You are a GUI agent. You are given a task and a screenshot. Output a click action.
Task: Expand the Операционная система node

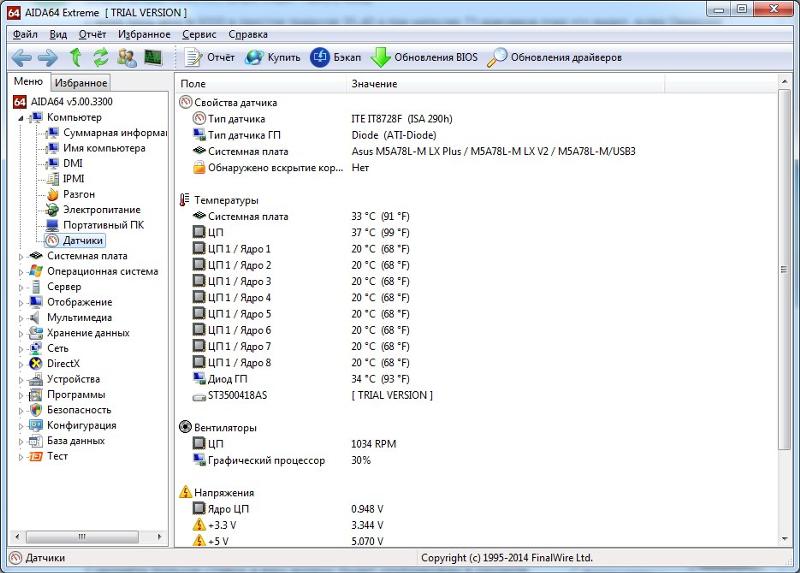coord(21,272)
